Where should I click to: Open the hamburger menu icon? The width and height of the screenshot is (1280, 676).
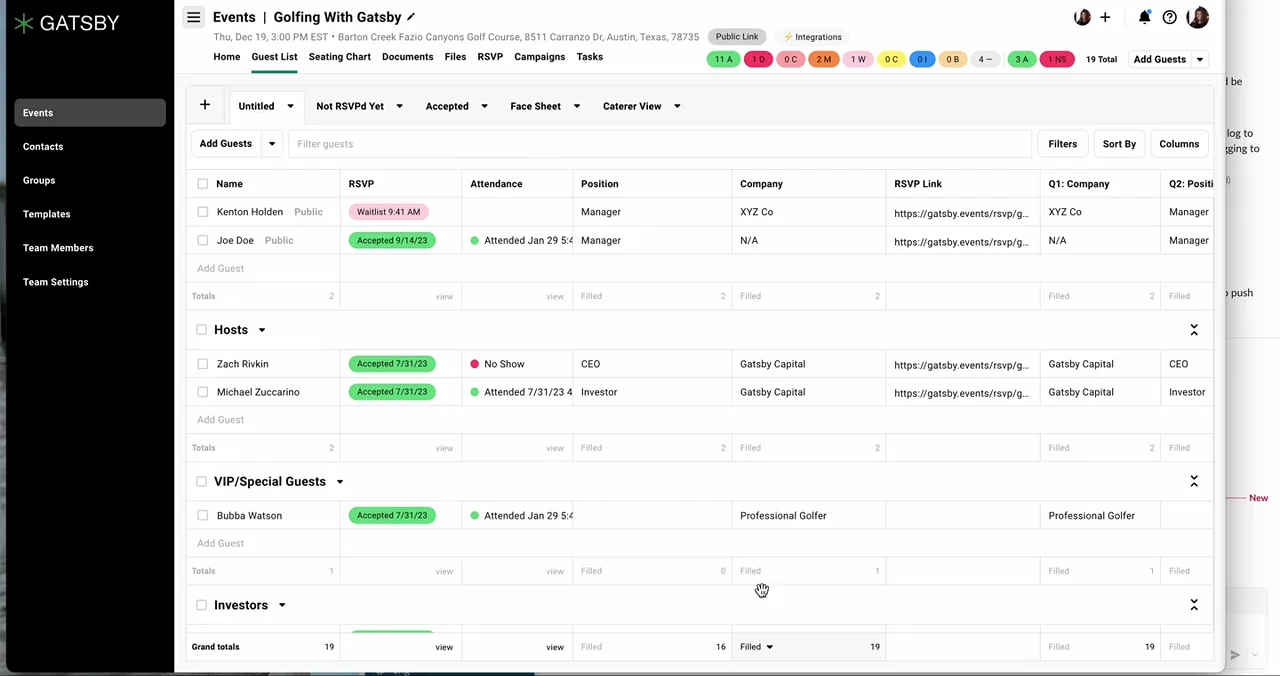tap(194, 17)
